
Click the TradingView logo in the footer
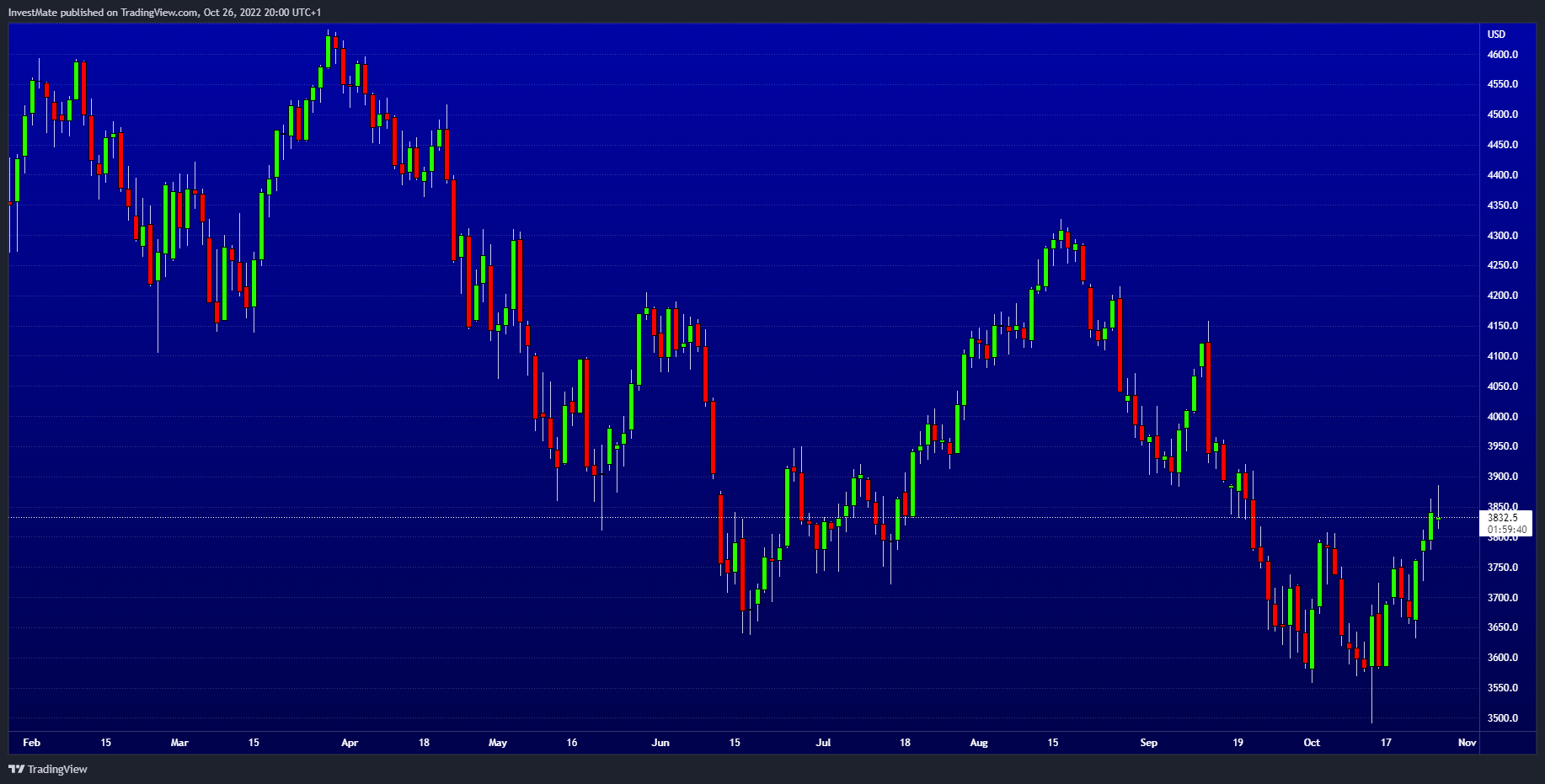click(x=48, y=769)
